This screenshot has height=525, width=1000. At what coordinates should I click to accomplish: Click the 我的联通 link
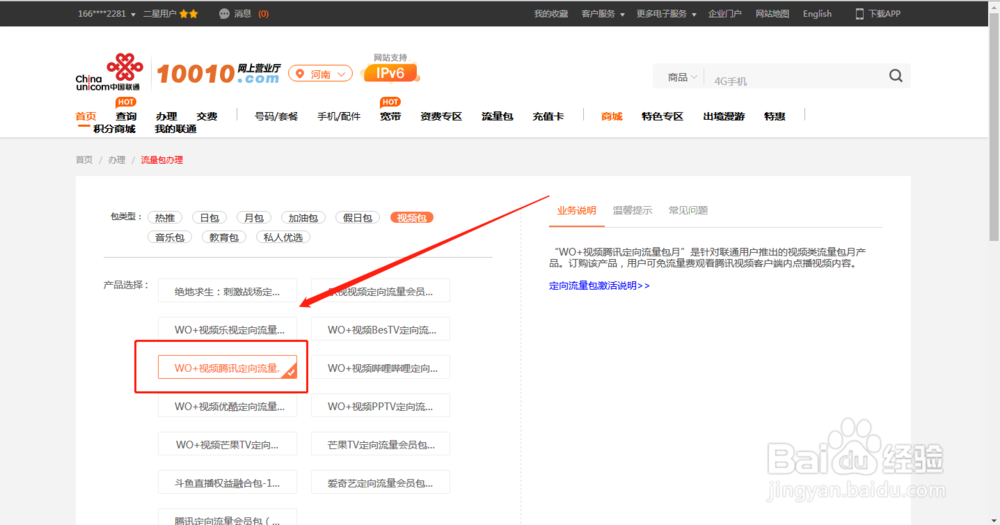pos(175,129)
